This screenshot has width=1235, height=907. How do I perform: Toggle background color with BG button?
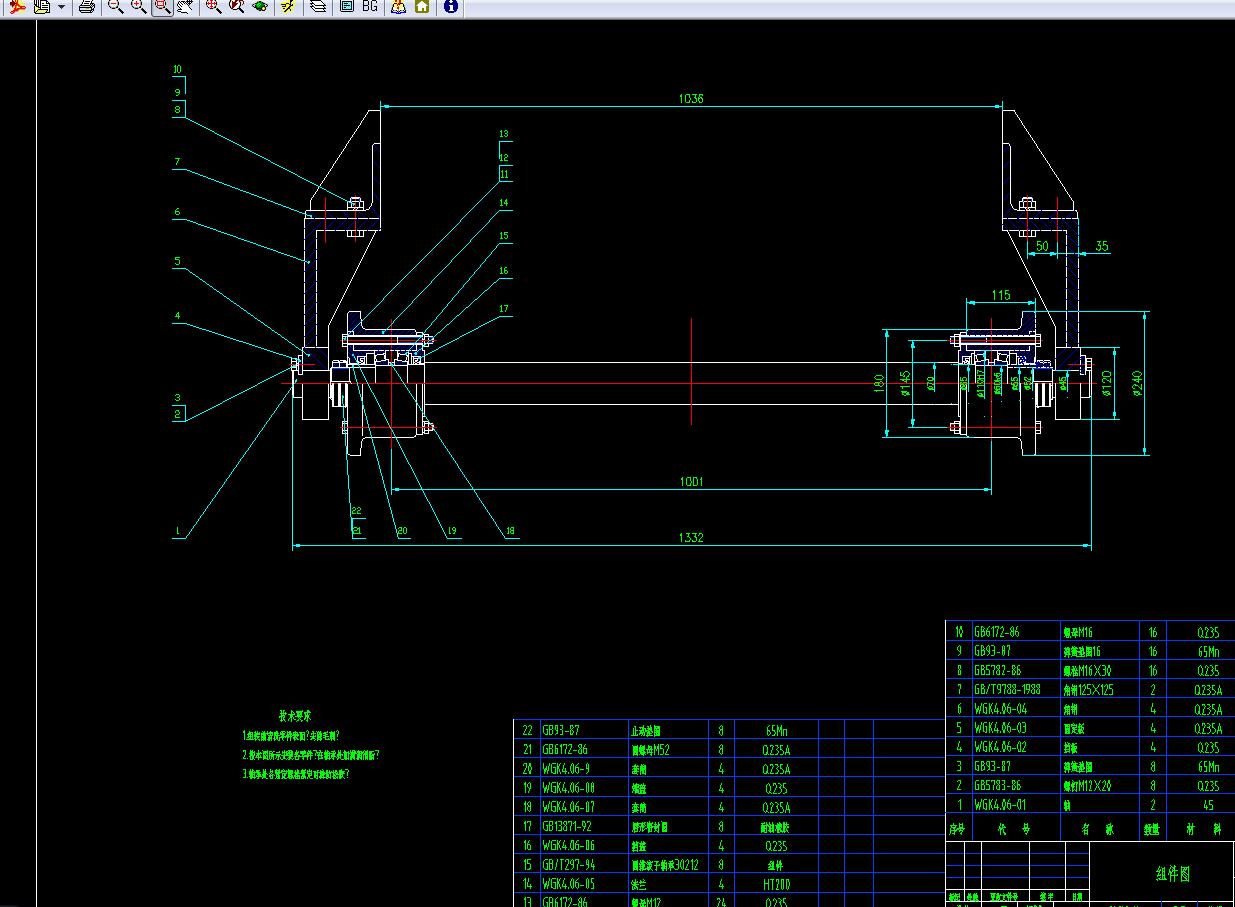370,6
